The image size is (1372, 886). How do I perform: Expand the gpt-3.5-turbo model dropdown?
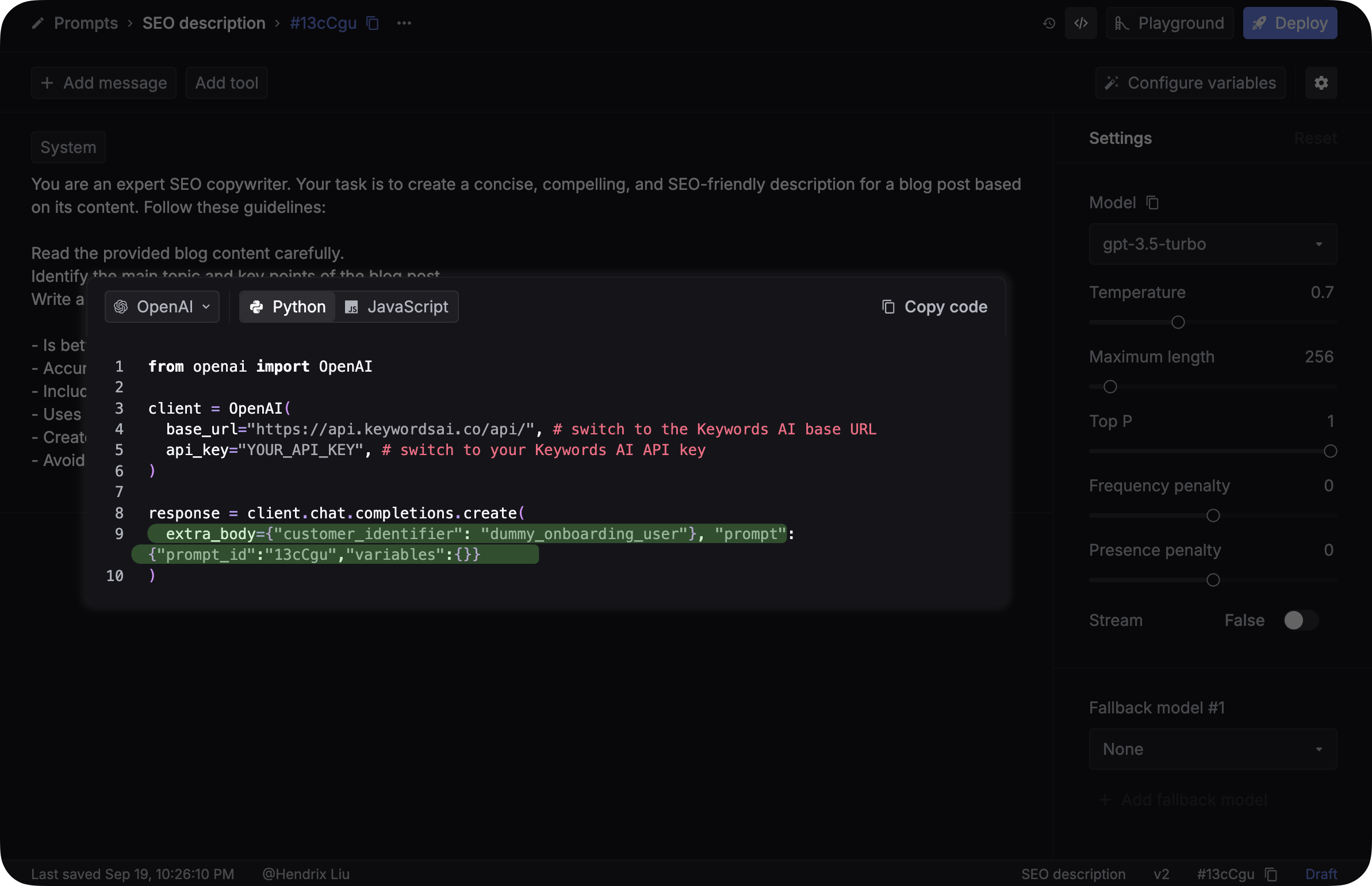pyautogui.click(x=1213, y=244)
